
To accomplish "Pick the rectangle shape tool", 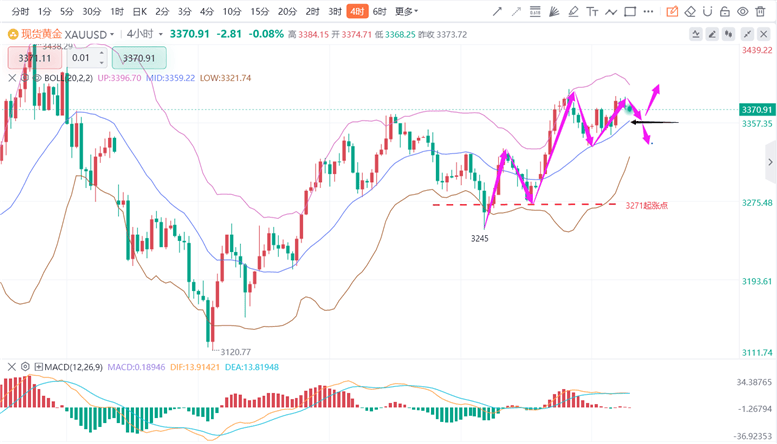I will tap(630, 11).
